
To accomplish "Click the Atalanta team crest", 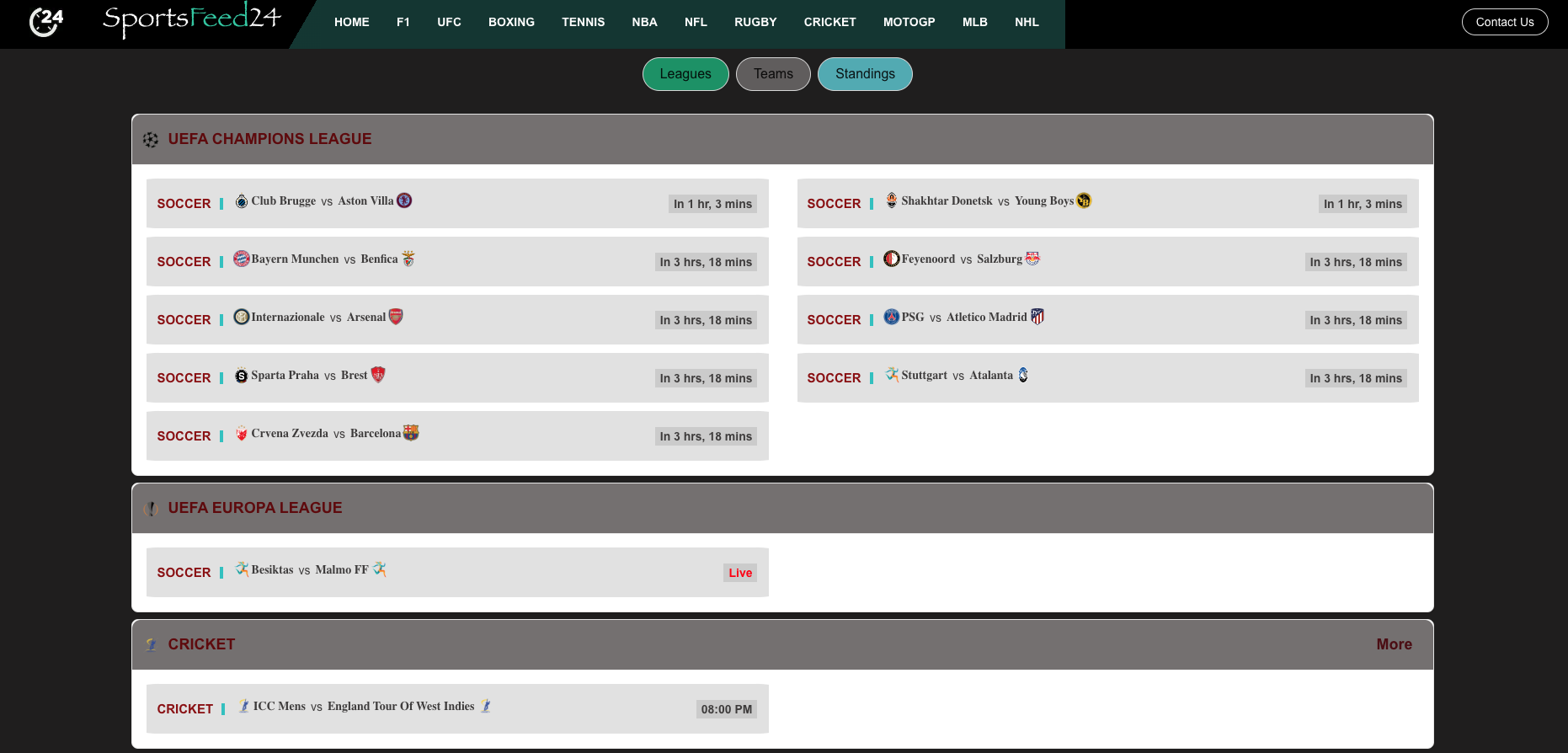I will 1023,375.
